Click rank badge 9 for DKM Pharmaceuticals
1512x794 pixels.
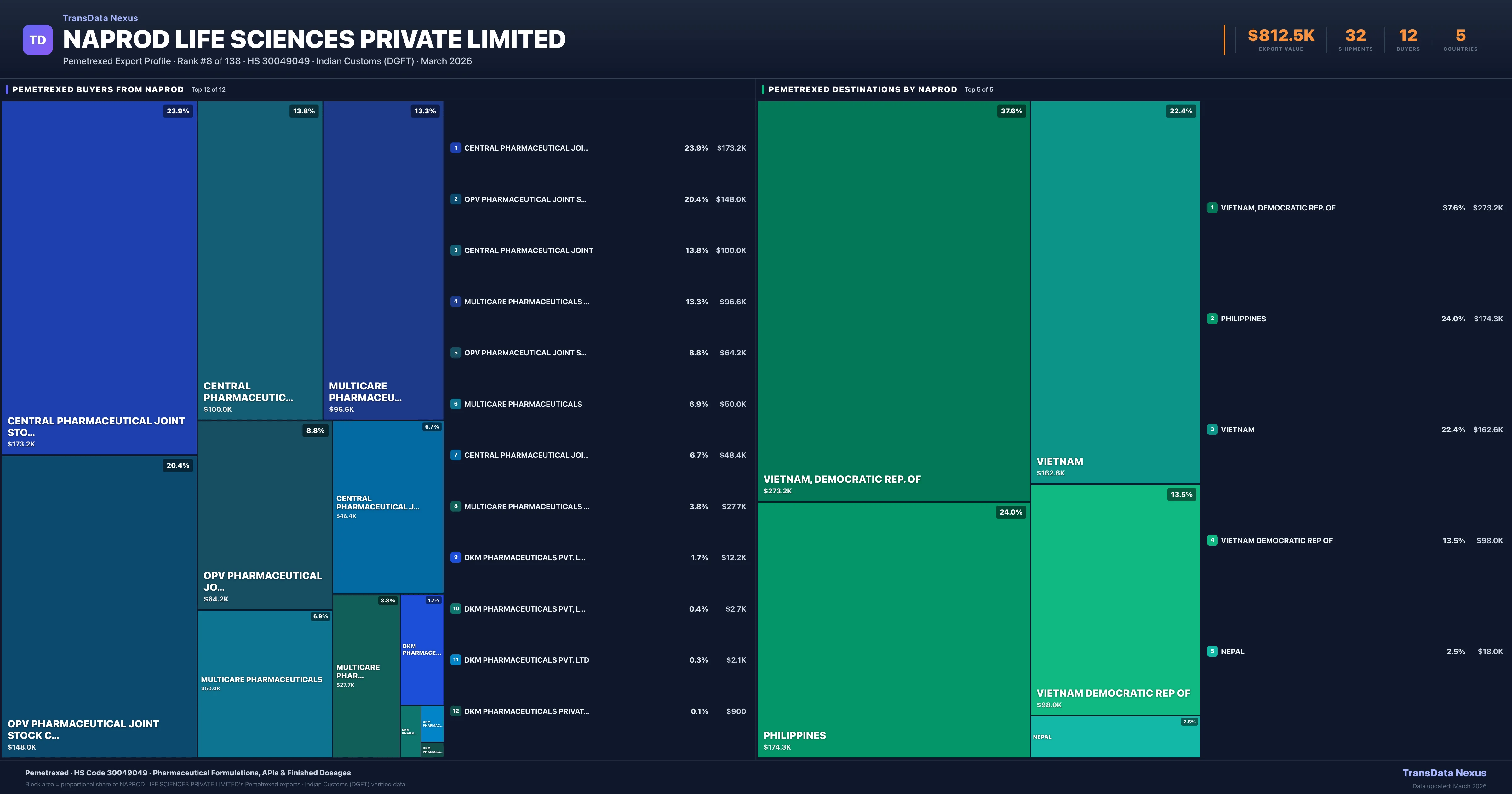[x=455, y=557]
